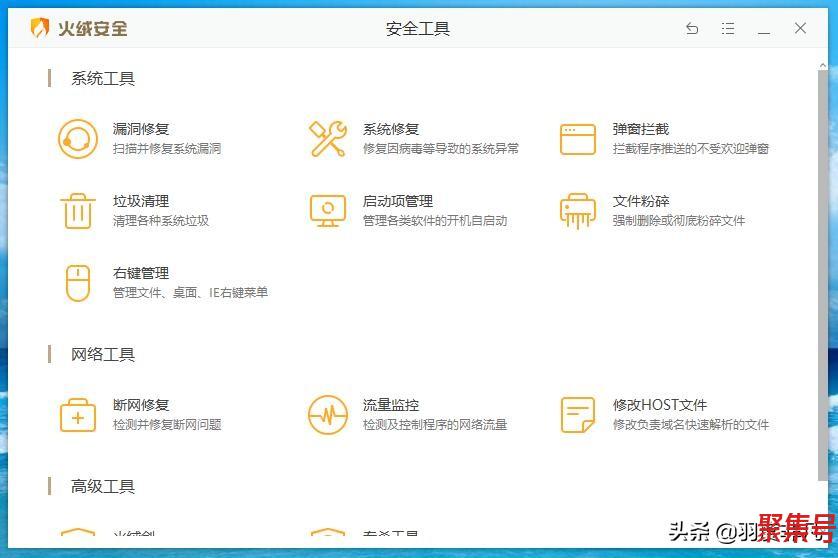Click the 漏洞修复 text label
Image resolution: width=838 pixels, height=558 pixels.
pyautogui.click(x=141, y=129)
